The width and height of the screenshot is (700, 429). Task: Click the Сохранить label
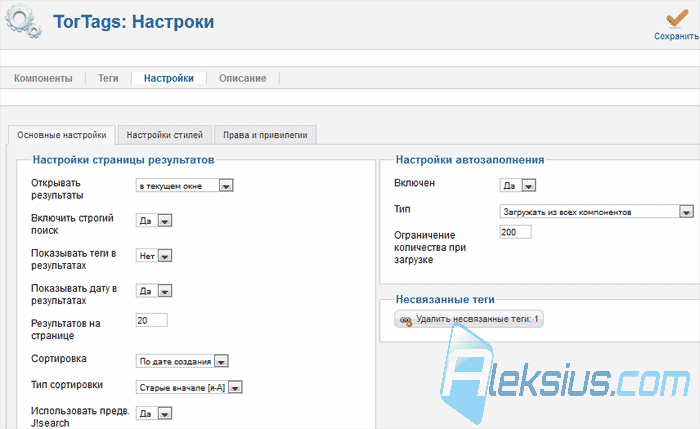(x=676, y=36)
